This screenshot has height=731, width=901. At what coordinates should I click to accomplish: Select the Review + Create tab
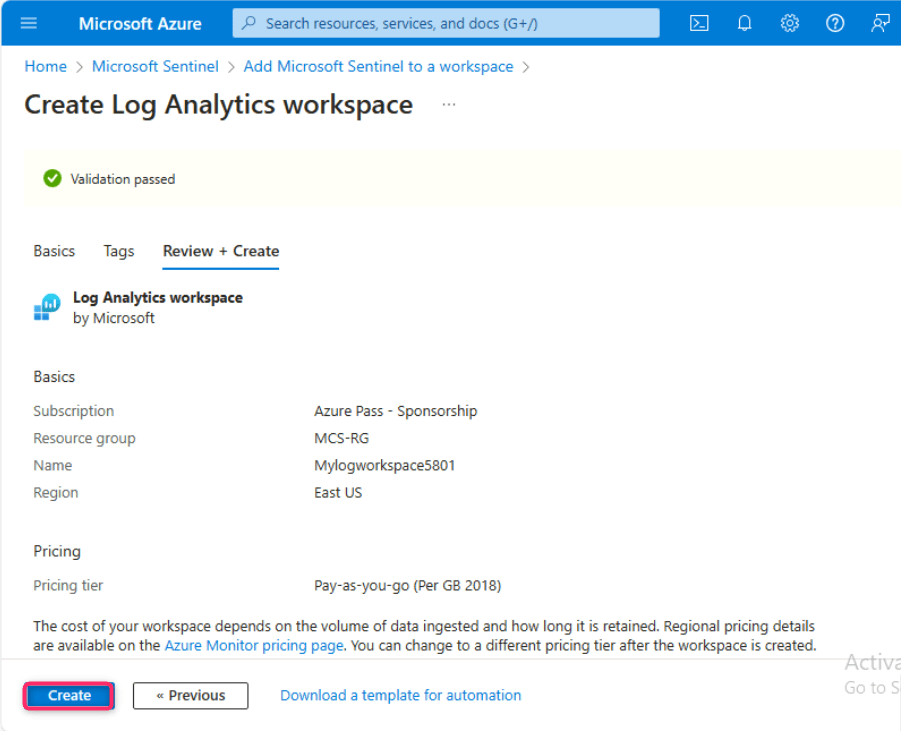[221, 251]
